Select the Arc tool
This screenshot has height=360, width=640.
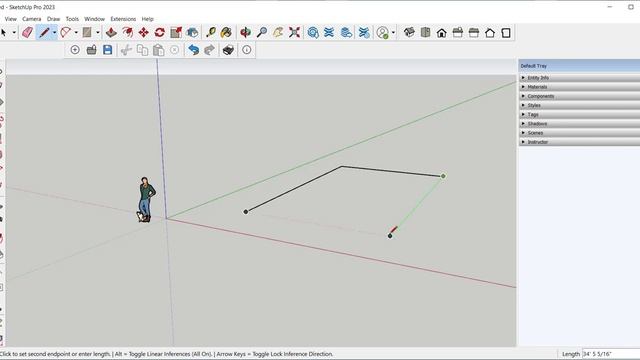[65, 32]
